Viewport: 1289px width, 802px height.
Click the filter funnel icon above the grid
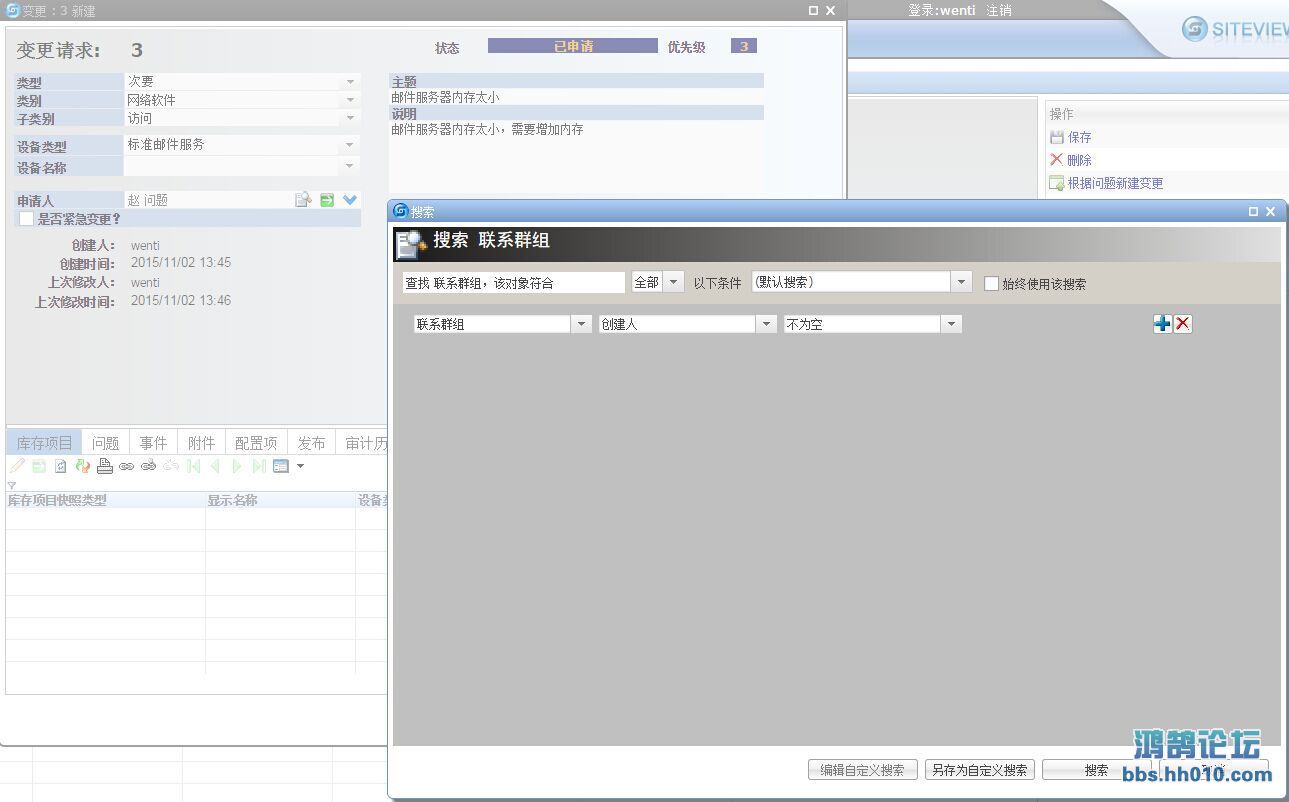(12, 485)
